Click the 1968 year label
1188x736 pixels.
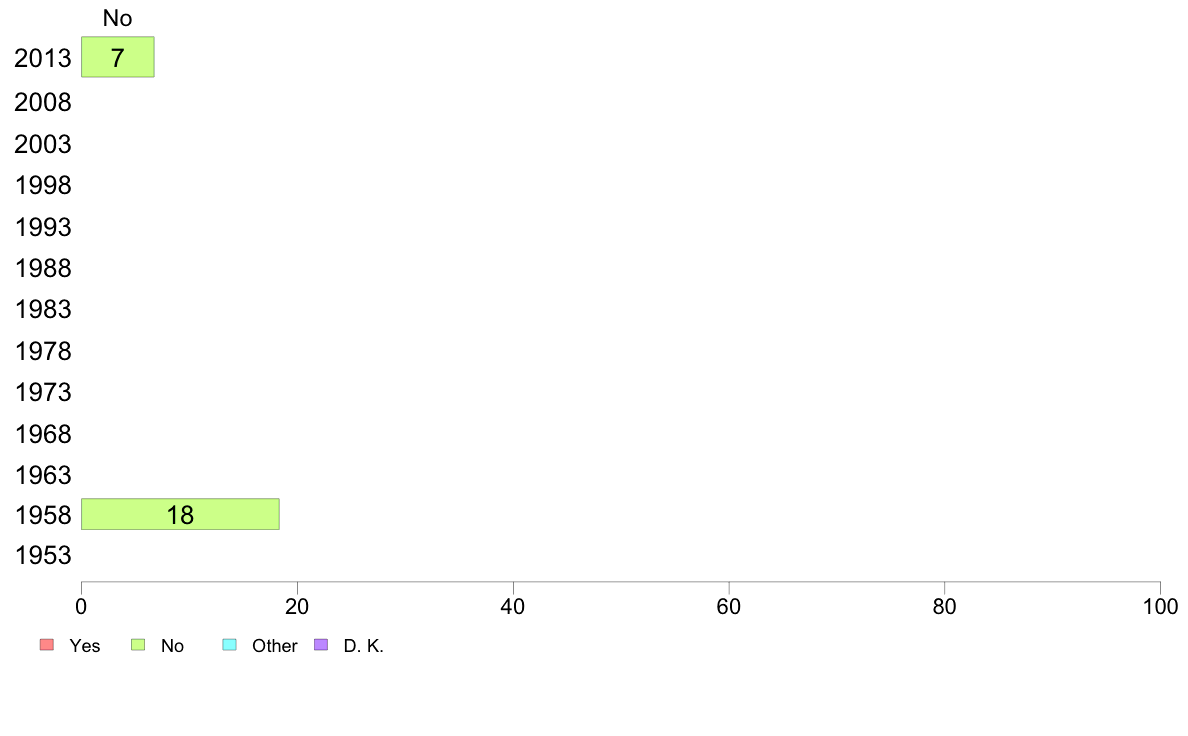(x=42, y=434)
